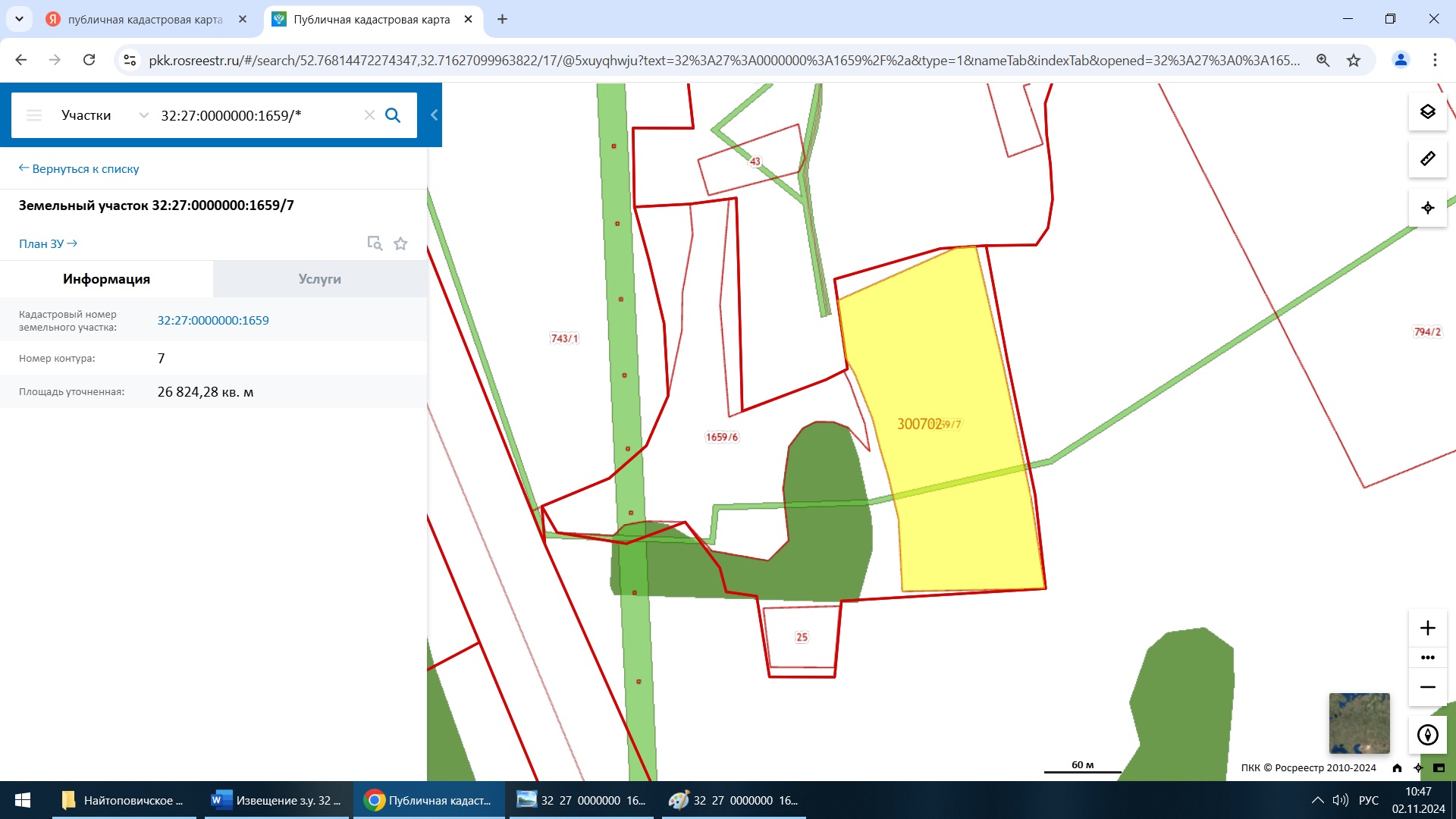Open the three-dots map options
The image size is (1456, 819).
[1427, 657]
